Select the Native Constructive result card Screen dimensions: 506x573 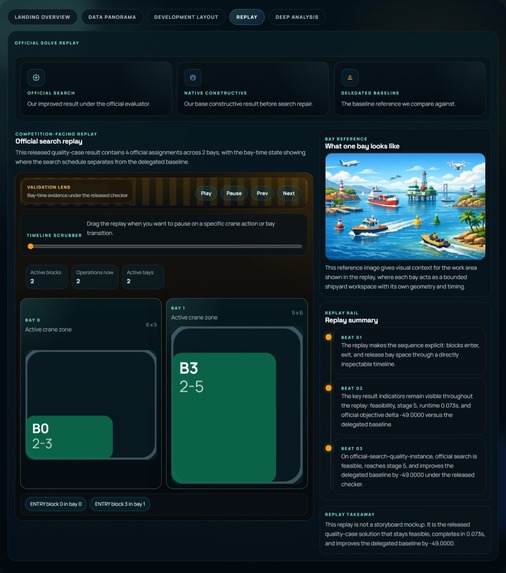(x=253, y=89)
